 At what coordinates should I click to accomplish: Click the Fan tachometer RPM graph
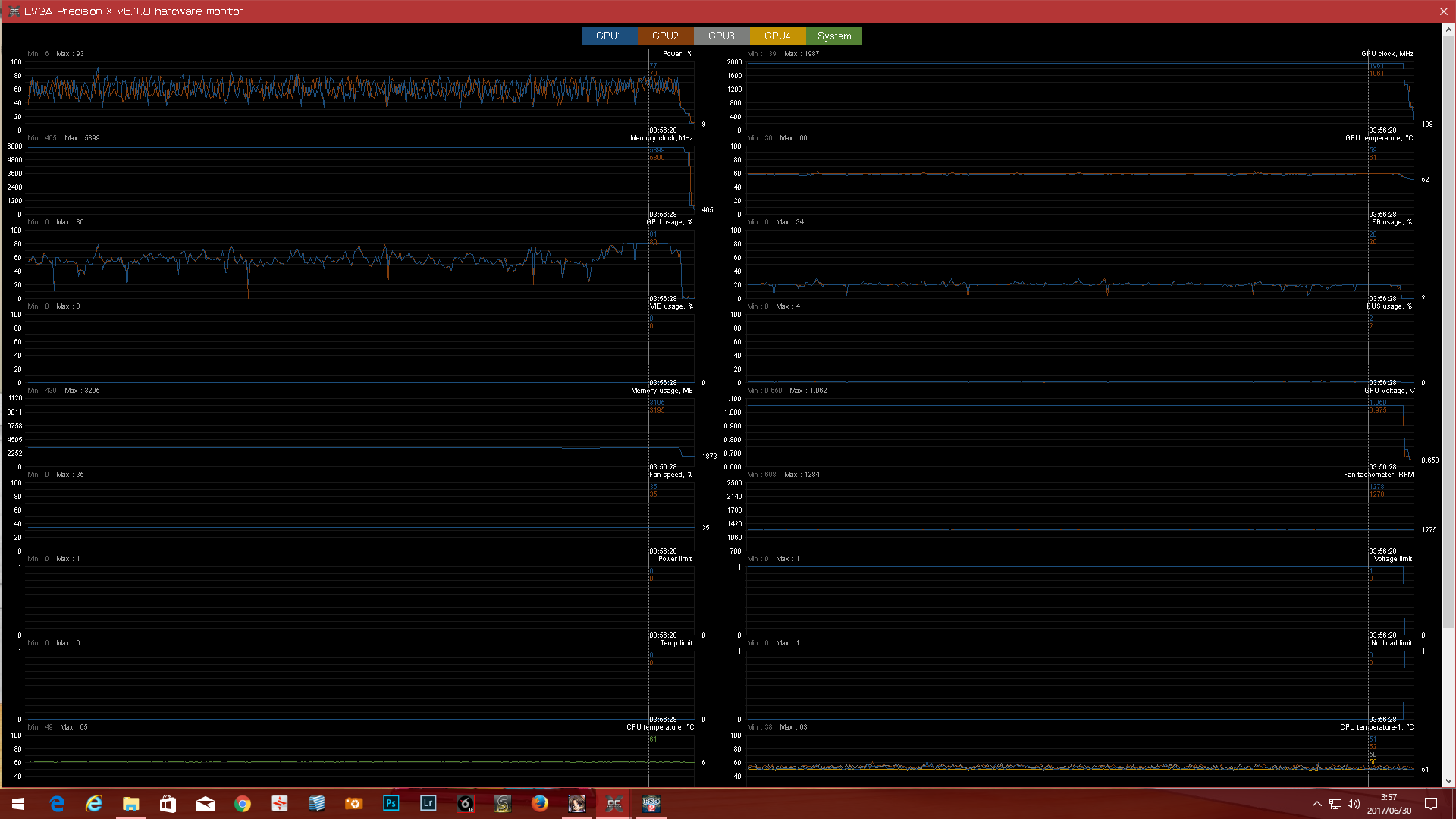point(1080,516)
